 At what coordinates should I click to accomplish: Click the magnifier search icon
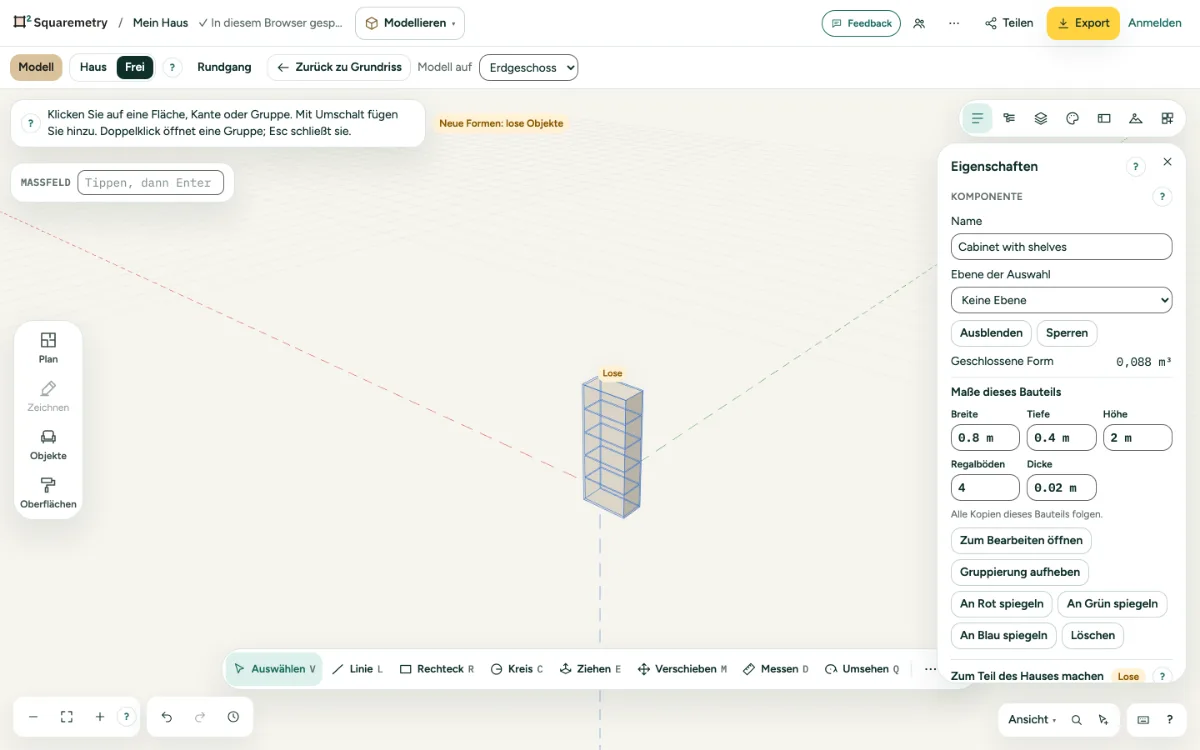(x=1077, y=720)
